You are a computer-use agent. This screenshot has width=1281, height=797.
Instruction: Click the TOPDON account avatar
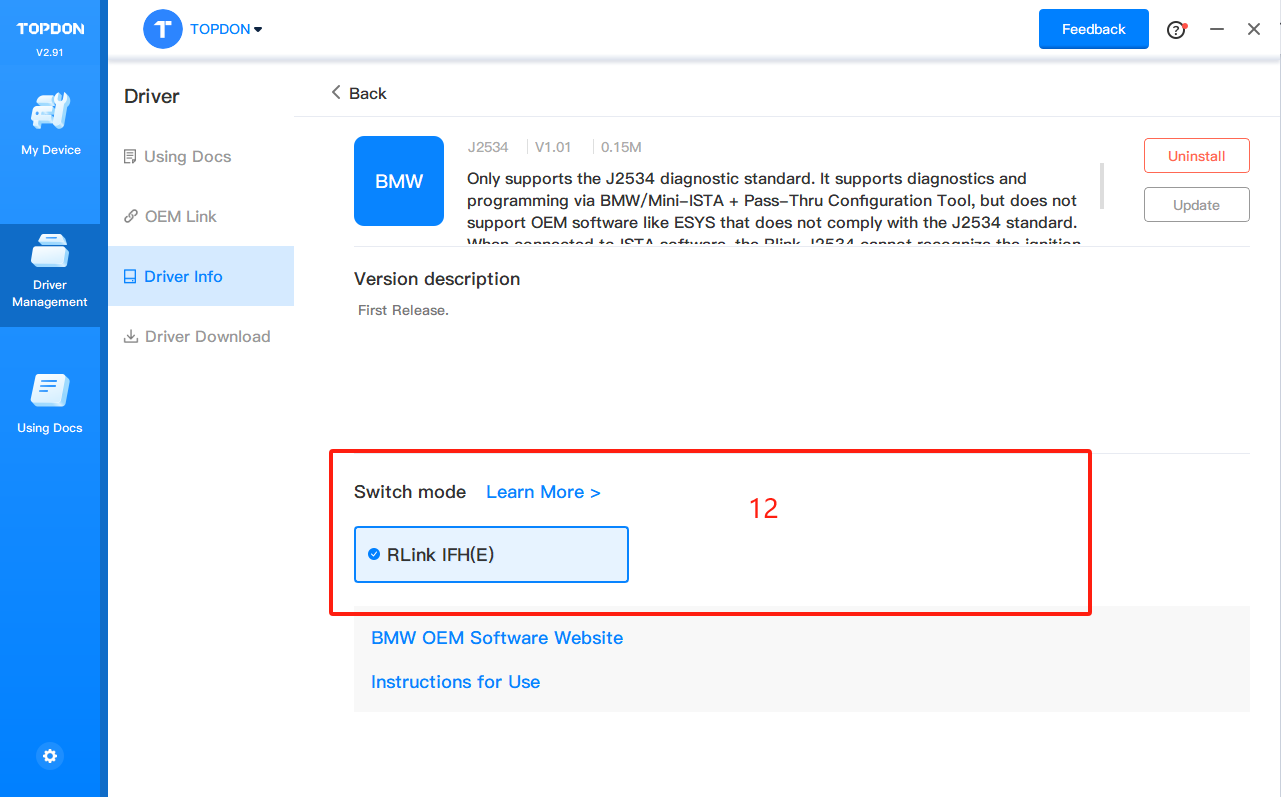click(163, 29)
